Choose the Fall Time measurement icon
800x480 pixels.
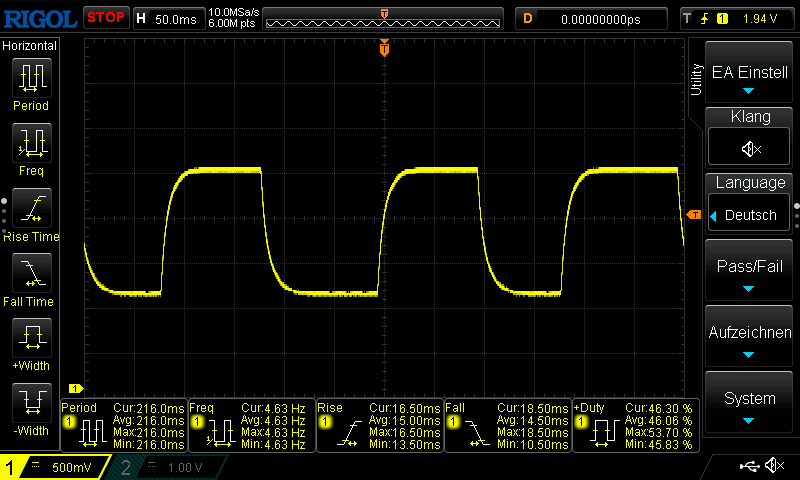click(31, 274)
